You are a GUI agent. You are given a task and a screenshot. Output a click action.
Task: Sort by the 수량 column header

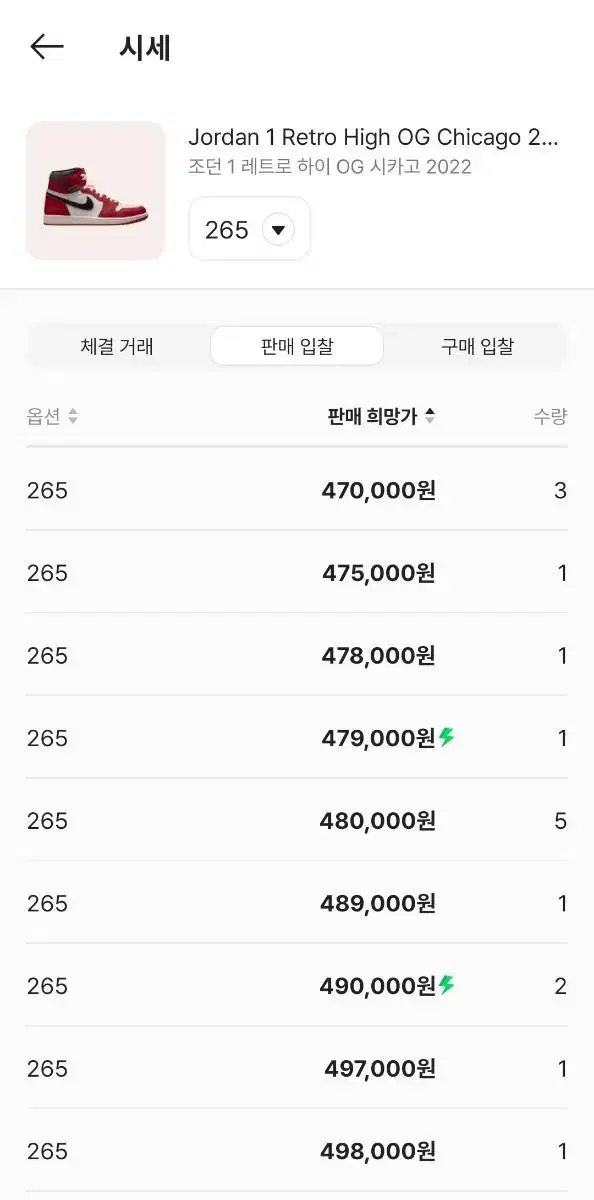coord(550,417)
